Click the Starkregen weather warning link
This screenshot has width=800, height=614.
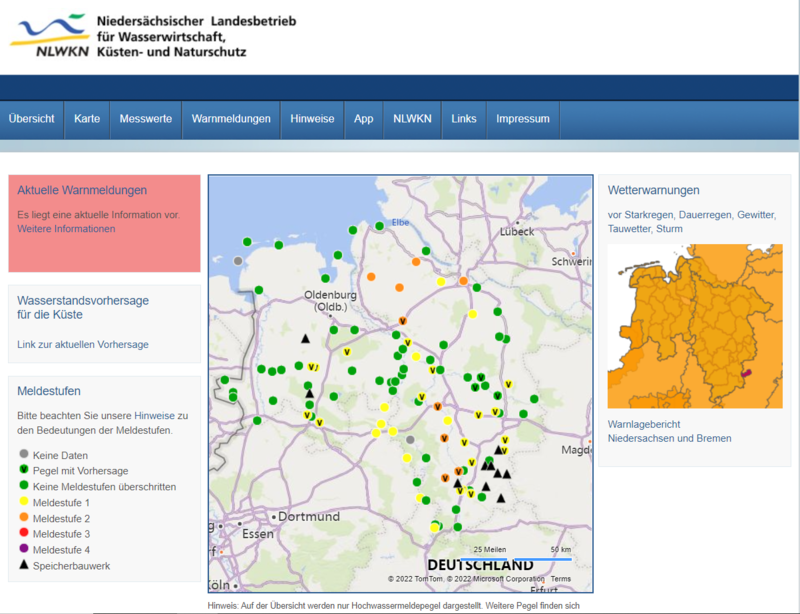coord(650,215)
